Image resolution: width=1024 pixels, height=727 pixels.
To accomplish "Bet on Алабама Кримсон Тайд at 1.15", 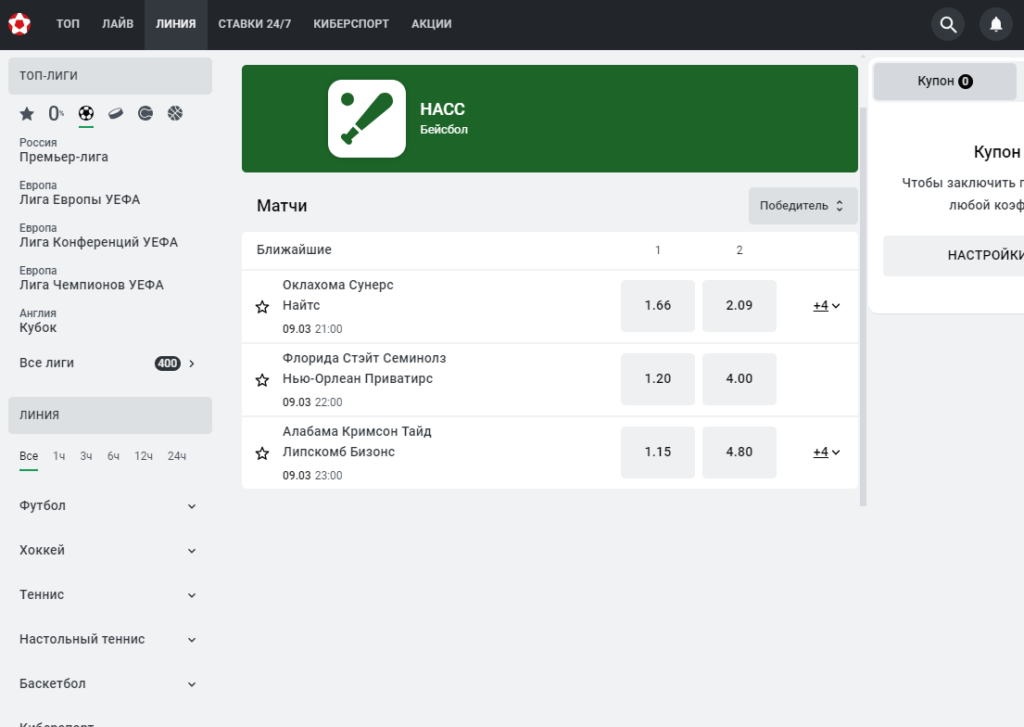I will [658, 452].
